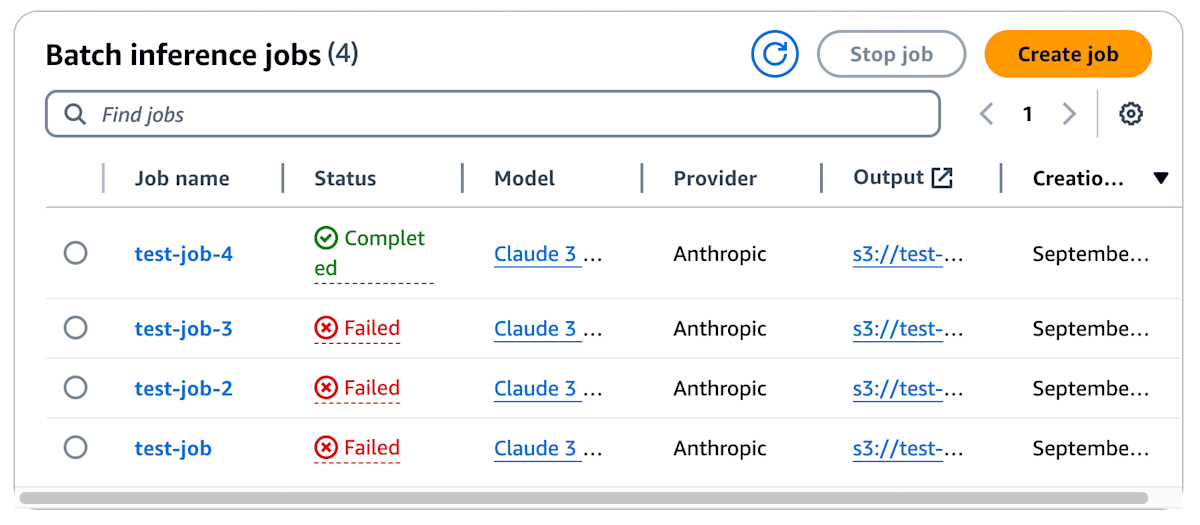Select the test-job-3 radio button
This screenshot has width=1200, height=525.
pos(75,328)
